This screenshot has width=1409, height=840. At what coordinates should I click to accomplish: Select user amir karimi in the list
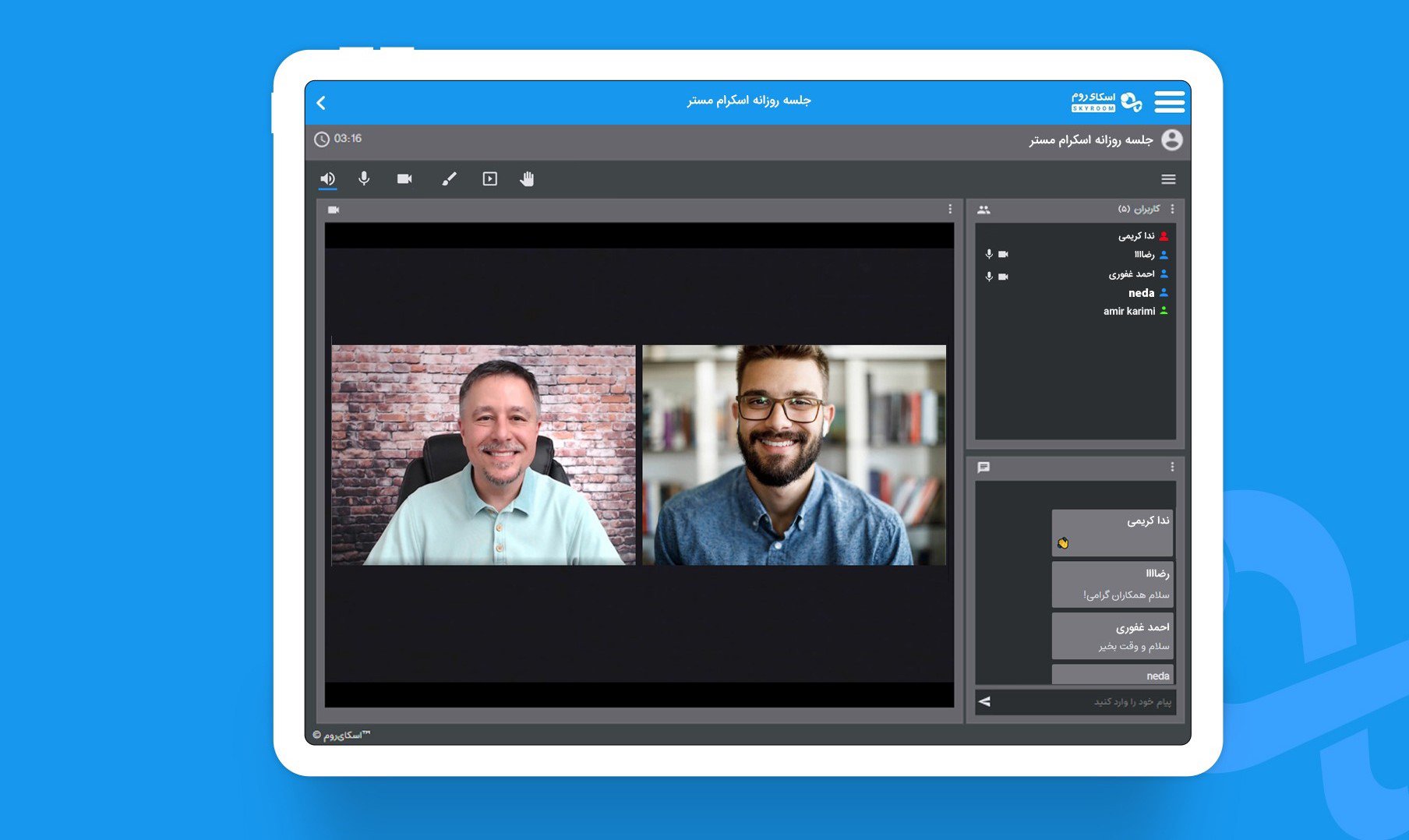point(1129,311)
